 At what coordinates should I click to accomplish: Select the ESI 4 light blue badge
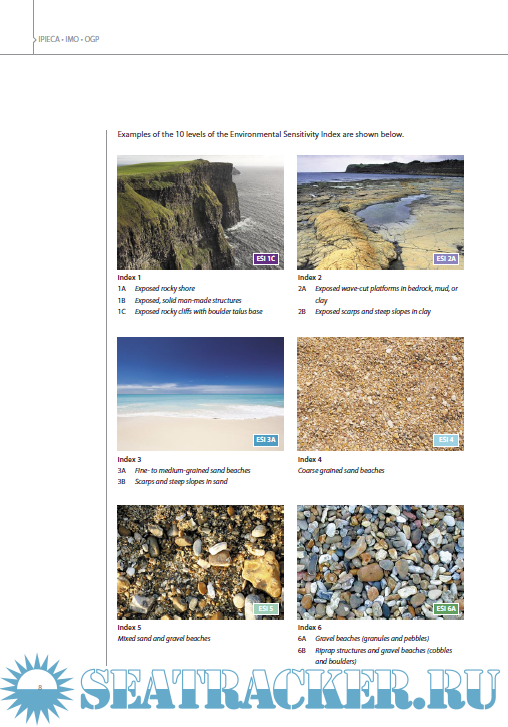446,440
